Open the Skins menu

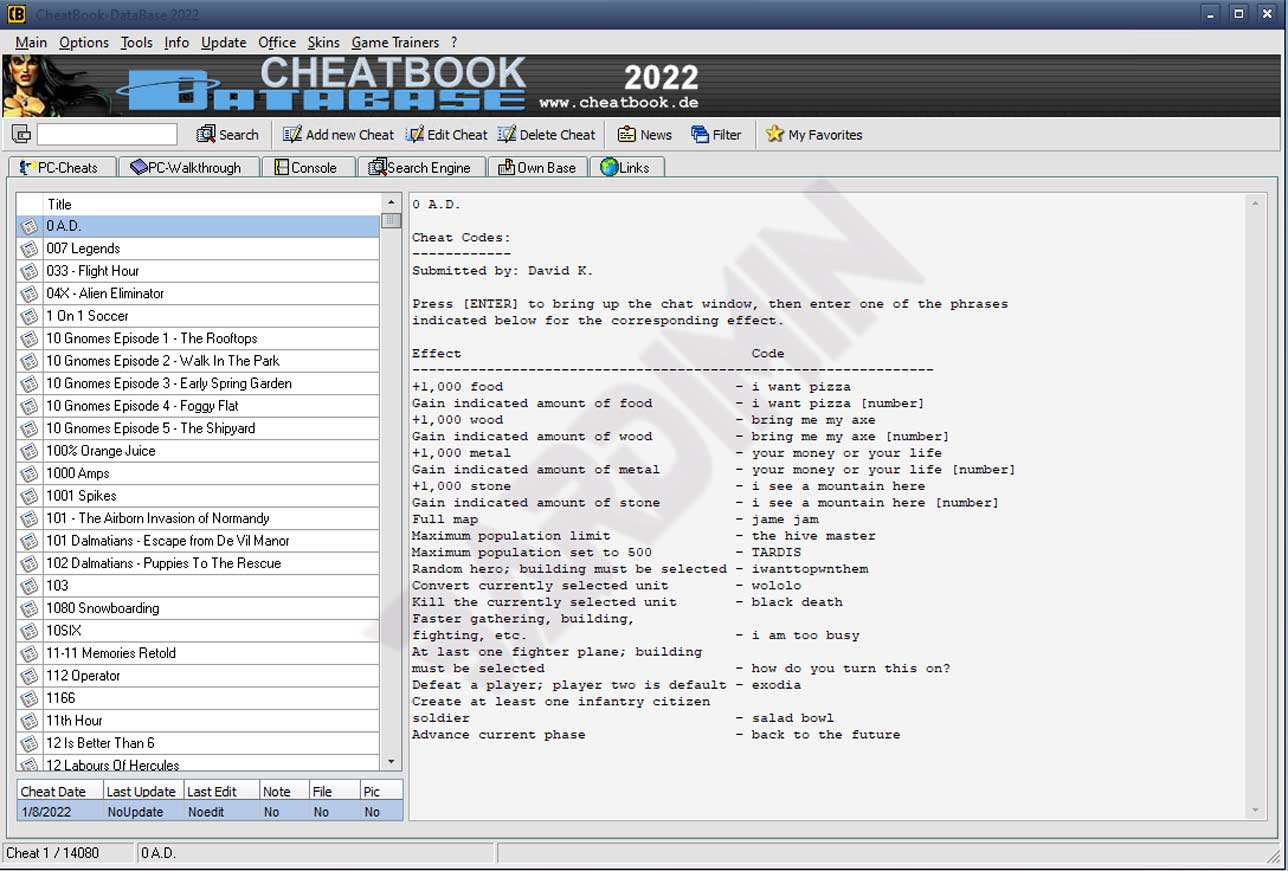324,42
